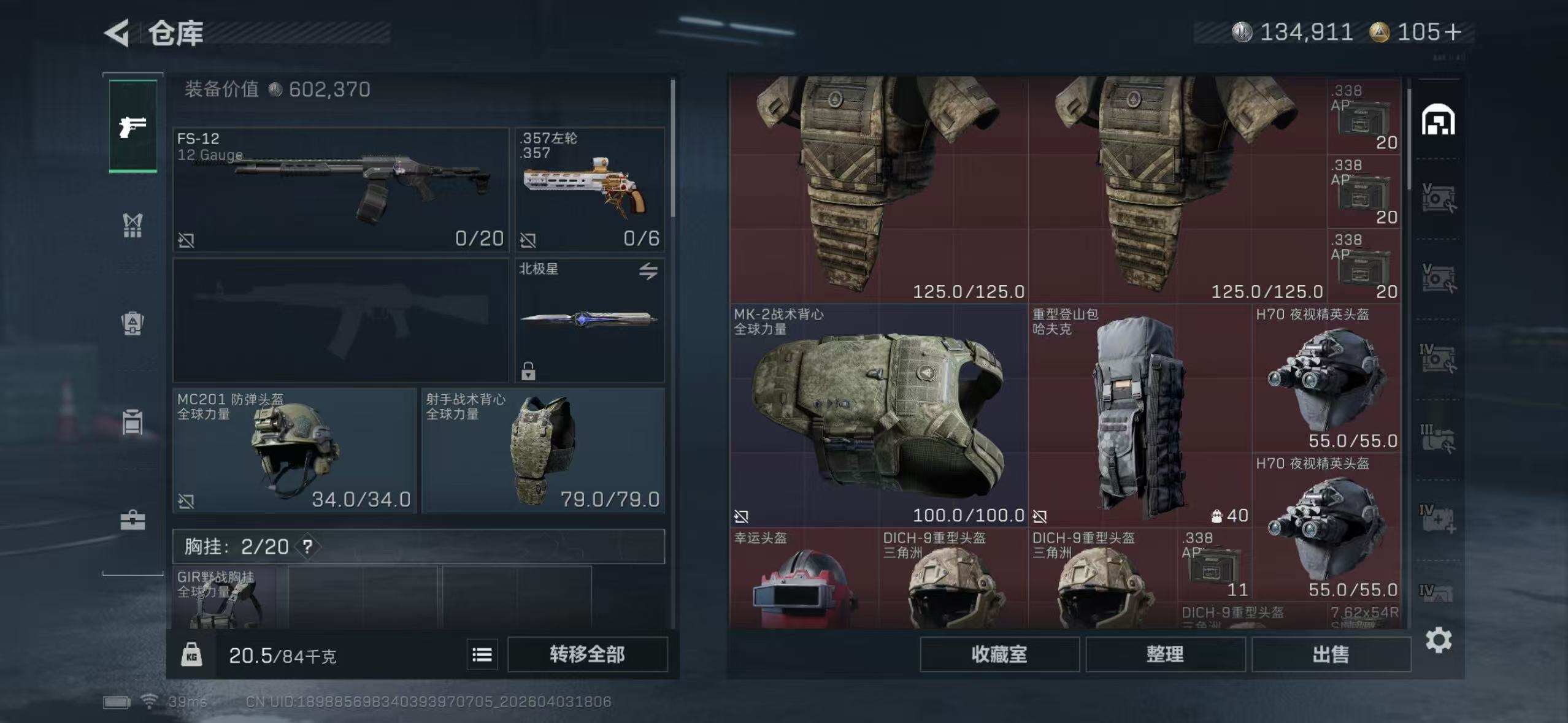This screenshot has height=723, width=1568.
Task: Open the 收藏室 collection room
Action: (x=999, y=654)
